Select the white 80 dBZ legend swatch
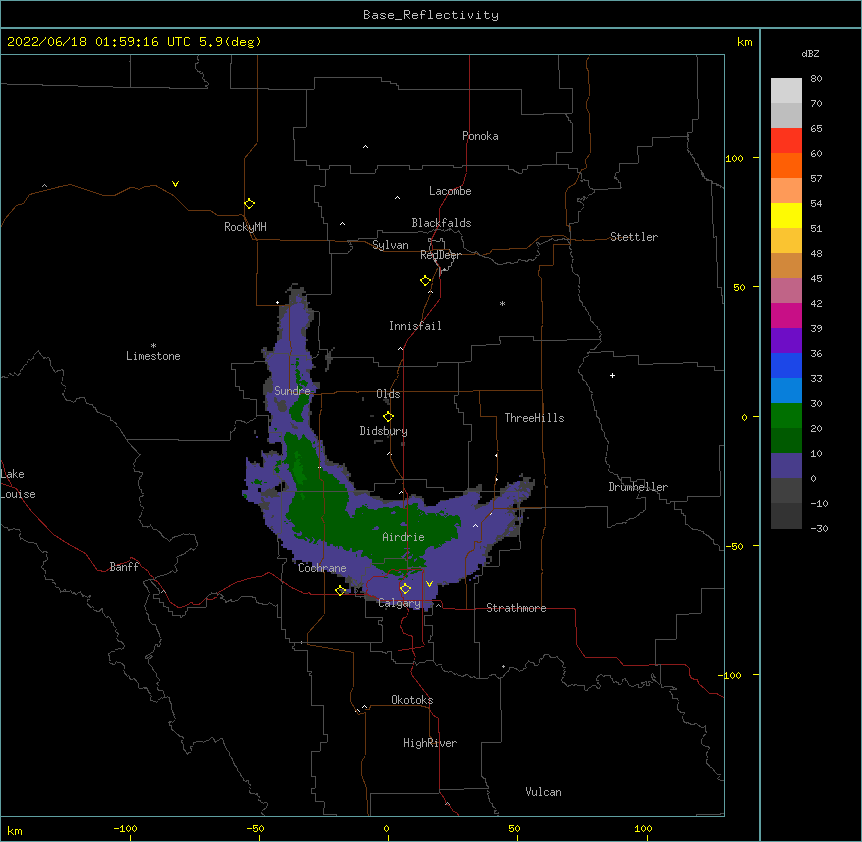This screenshot has height=842, width=862. [786, 90]
